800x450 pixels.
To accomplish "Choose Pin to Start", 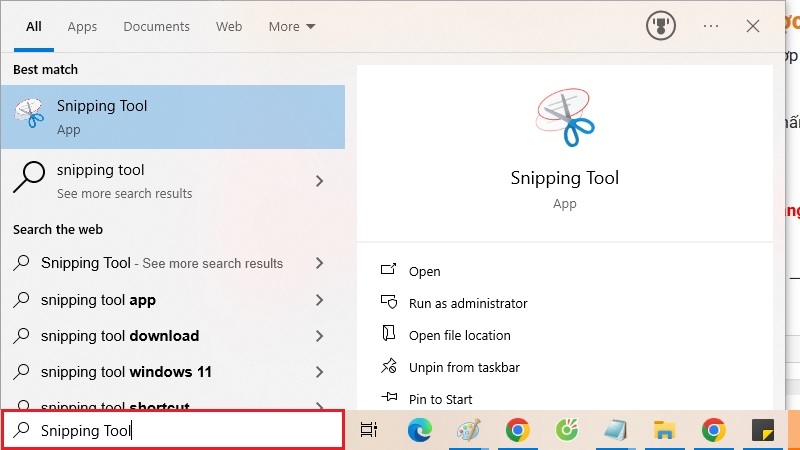I will coord(440,399).
